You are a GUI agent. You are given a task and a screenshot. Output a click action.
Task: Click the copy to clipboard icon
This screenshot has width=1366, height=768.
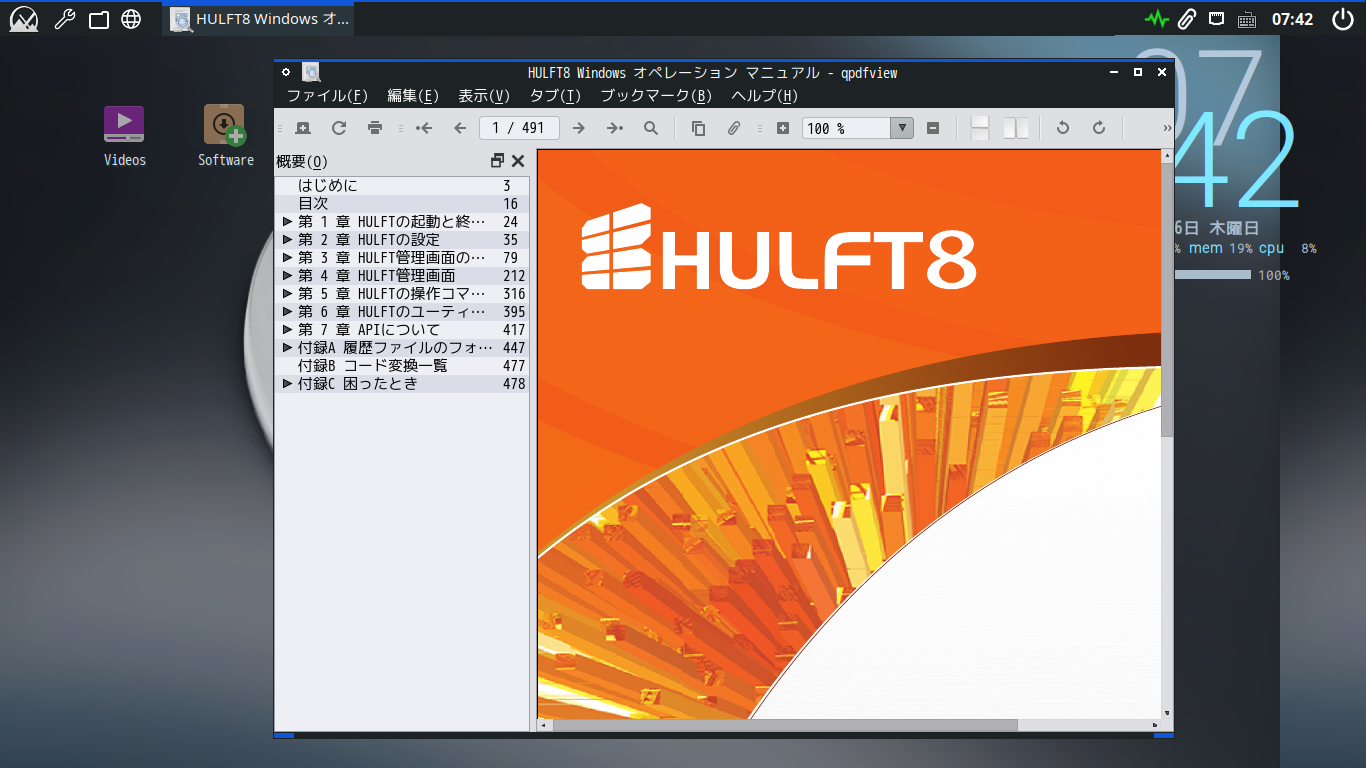pyautogui.click(x=698, y=128)
